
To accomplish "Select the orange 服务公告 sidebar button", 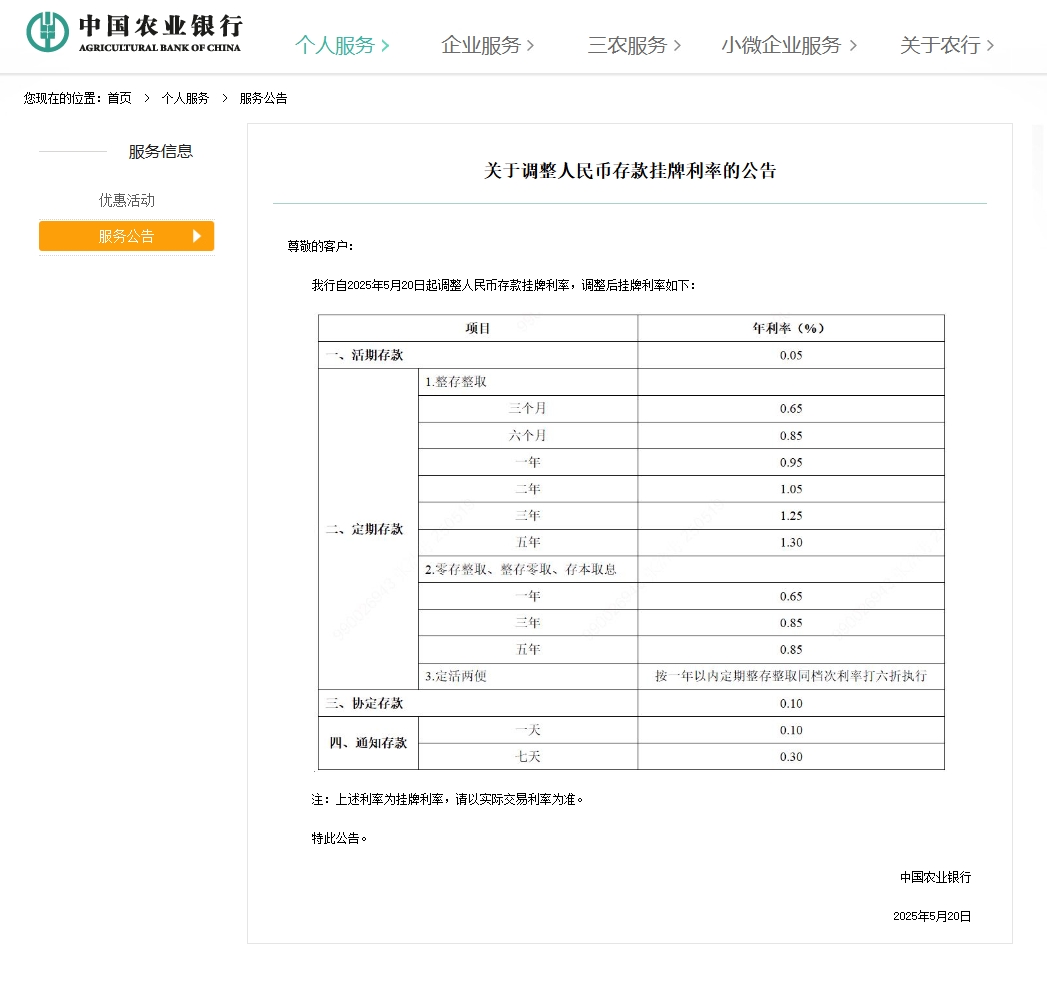I will coord(126,236).
